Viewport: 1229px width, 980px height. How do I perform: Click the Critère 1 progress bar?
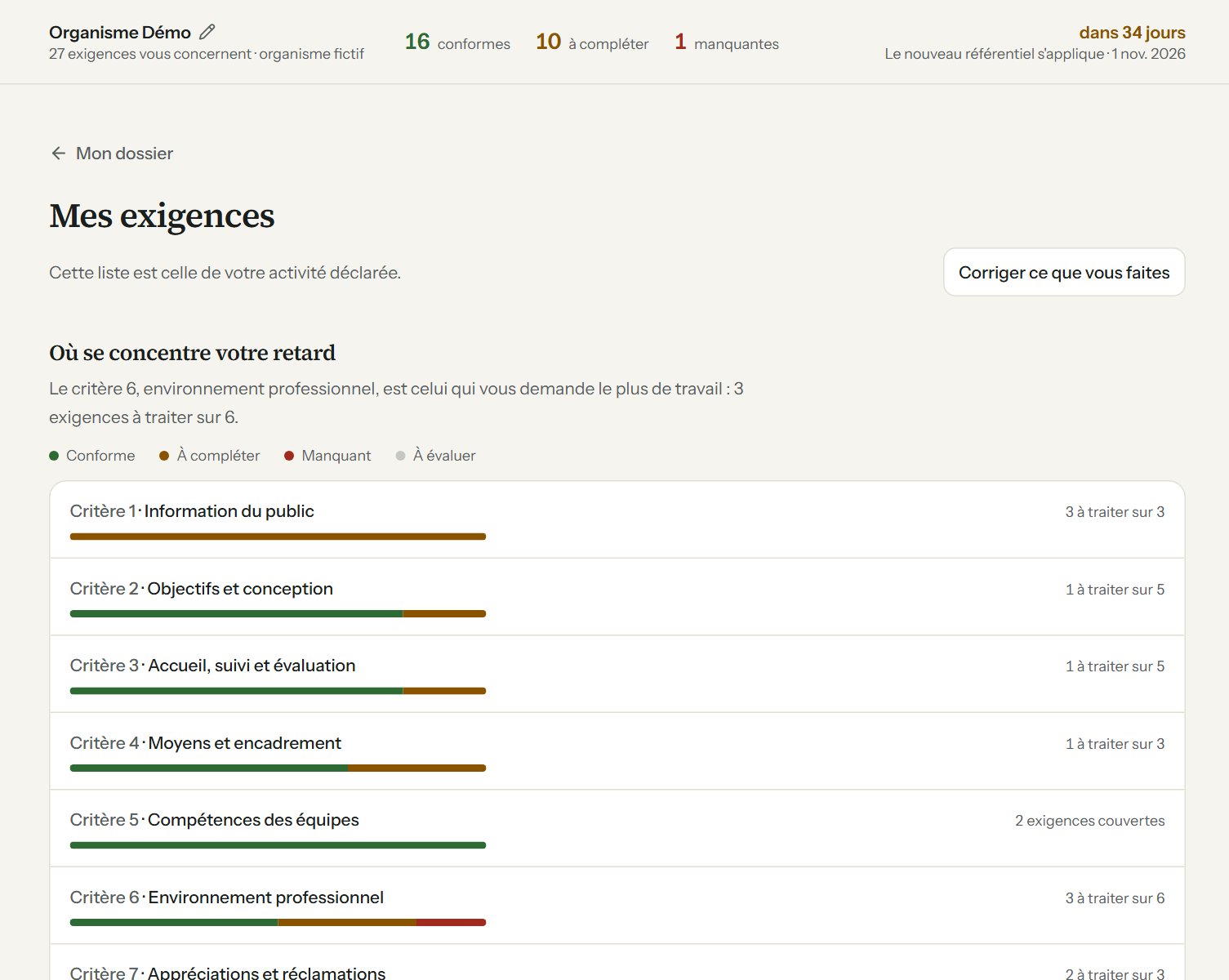[x=278, y=537]
